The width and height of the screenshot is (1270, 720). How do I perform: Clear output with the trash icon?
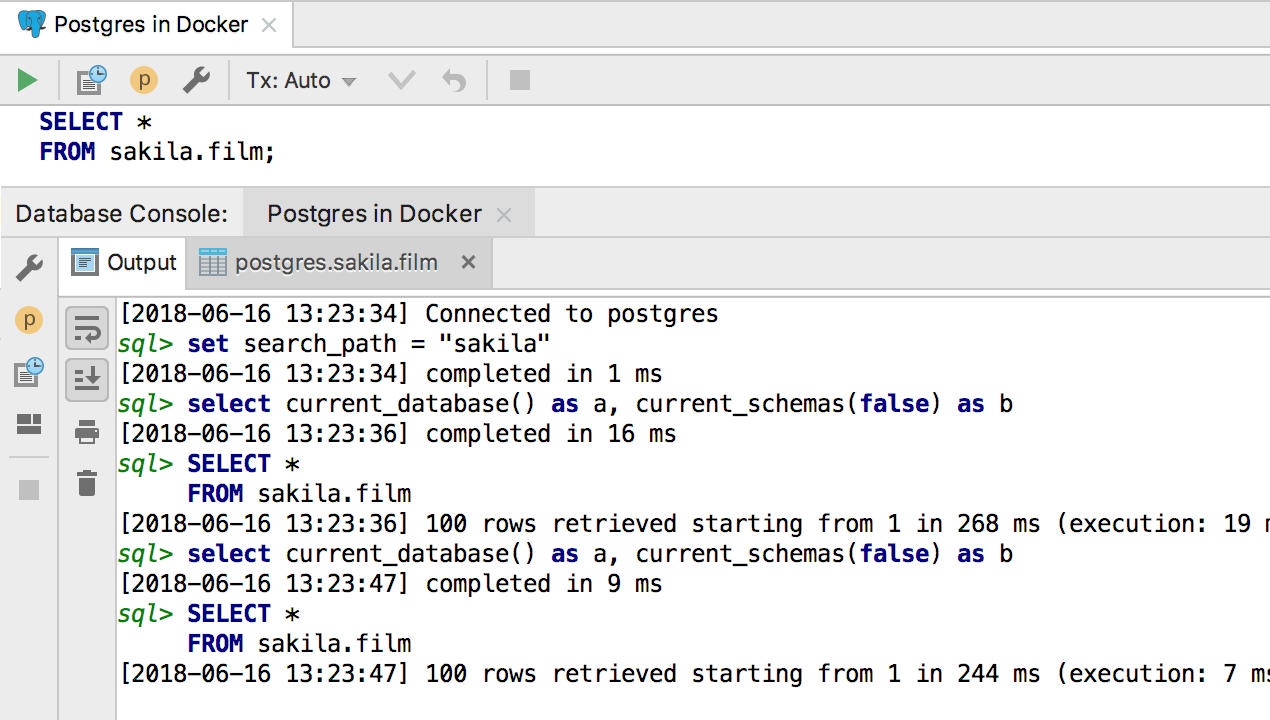[x=87, y=483]
